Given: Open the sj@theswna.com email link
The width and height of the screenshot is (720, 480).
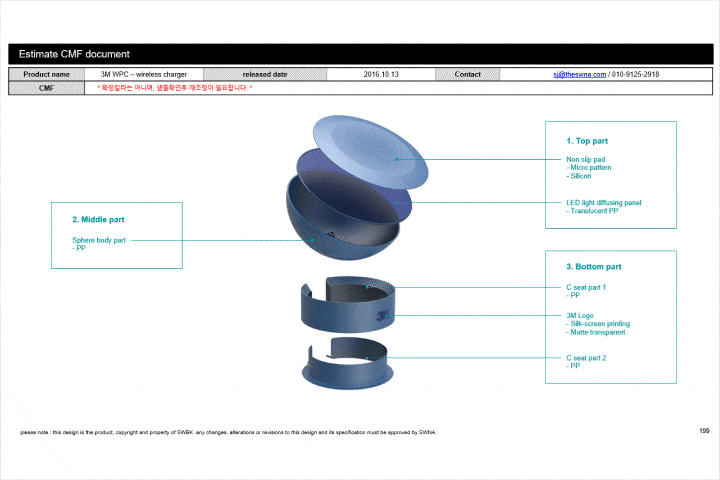Looking at the screenshot, I should pos(579,74).
